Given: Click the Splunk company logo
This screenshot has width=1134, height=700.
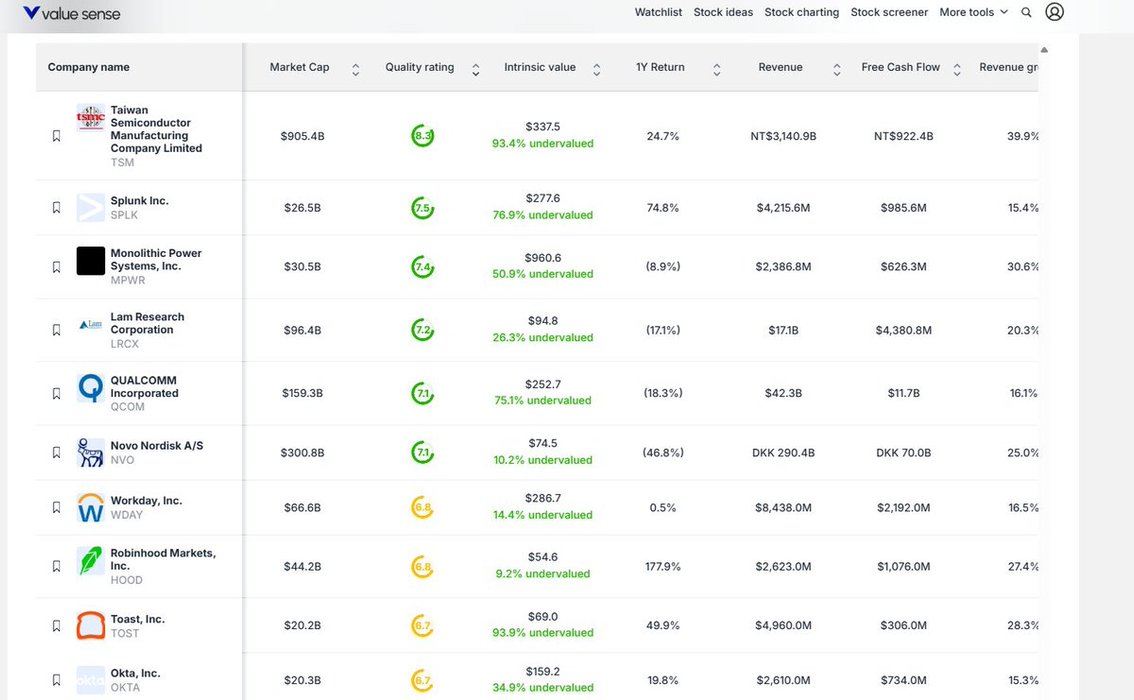Looking at the screenshot, I should 90,208.
